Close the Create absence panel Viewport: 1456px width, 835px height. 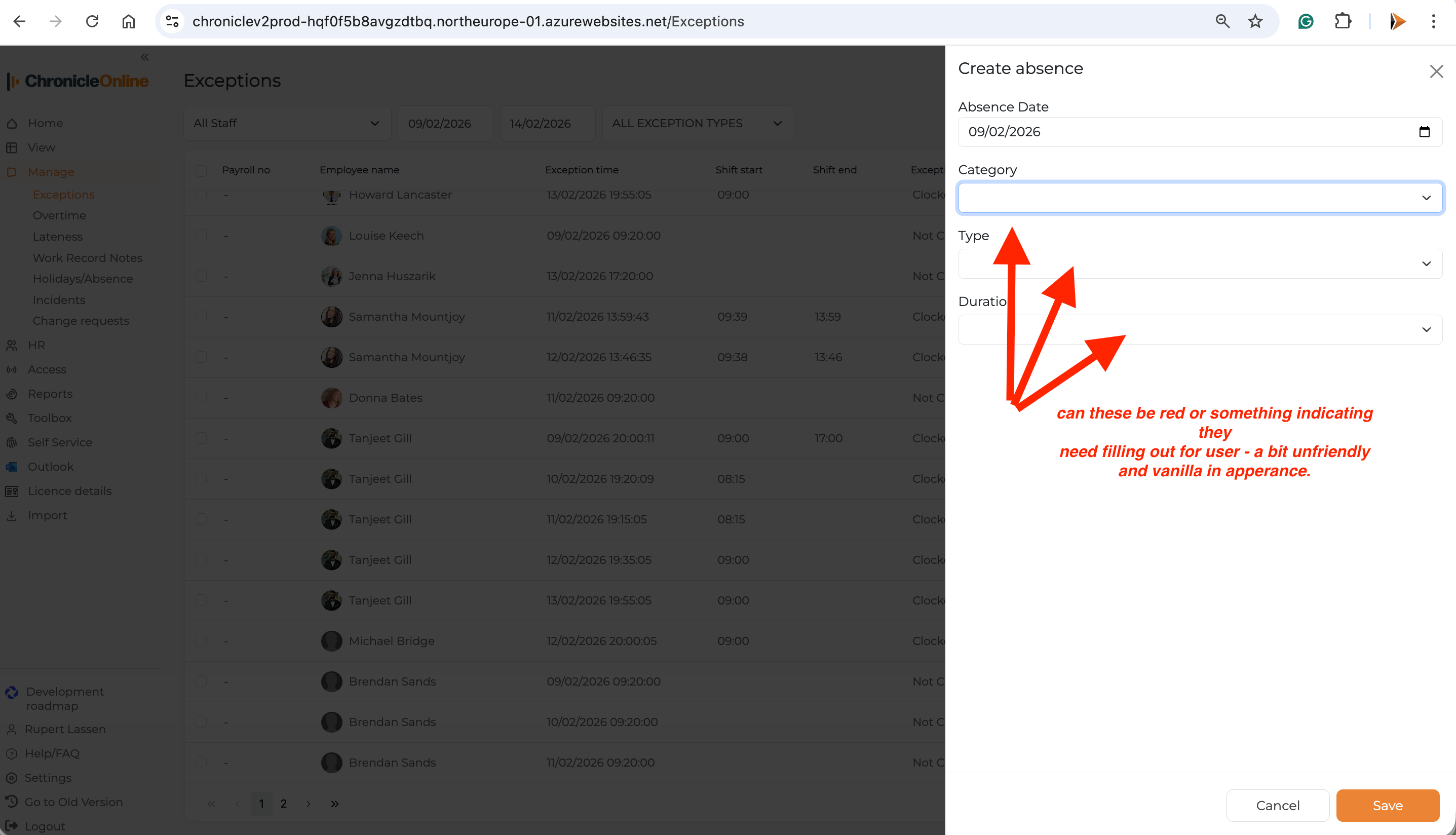[1437, 71]
